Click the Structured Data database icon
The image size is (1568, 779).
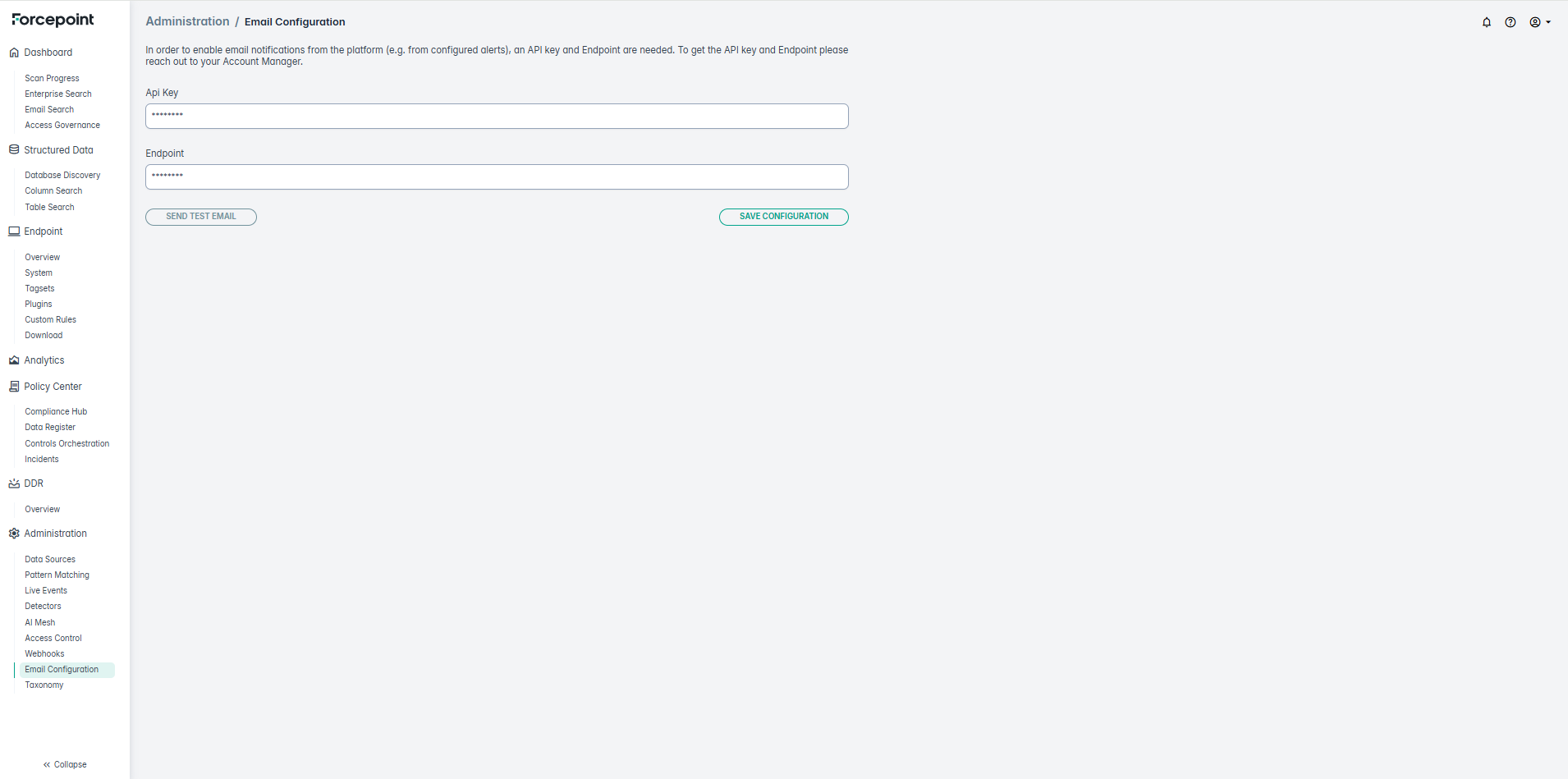point(14,150)
